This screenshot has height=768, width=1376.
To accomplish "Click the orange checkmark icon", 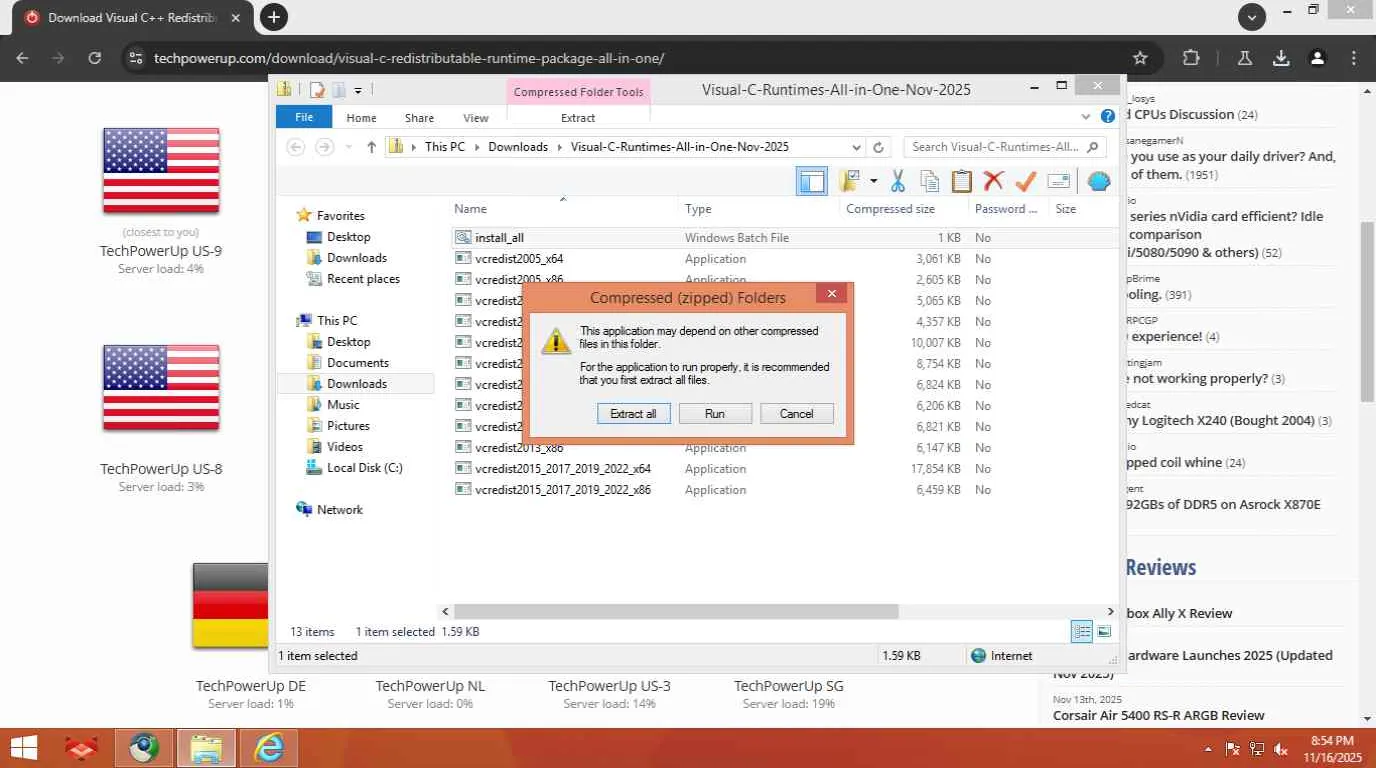I will click(1025, 181).
